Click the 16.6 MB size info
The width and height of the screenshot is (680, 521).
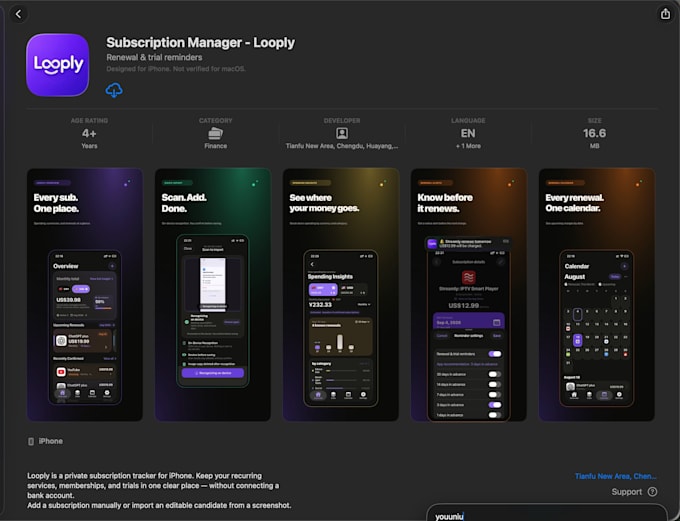[594, 133]
